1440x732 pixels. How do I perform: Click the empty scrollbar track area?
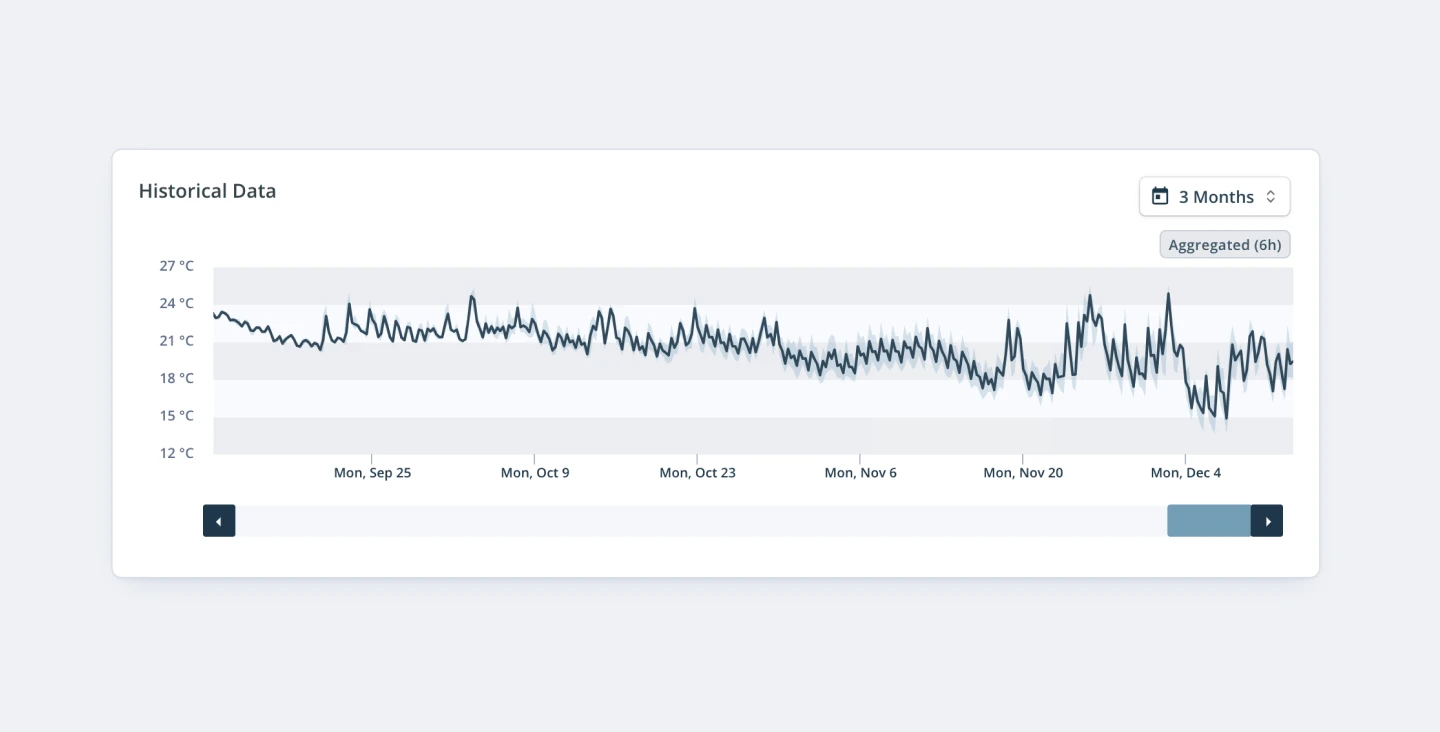[700, 521]
